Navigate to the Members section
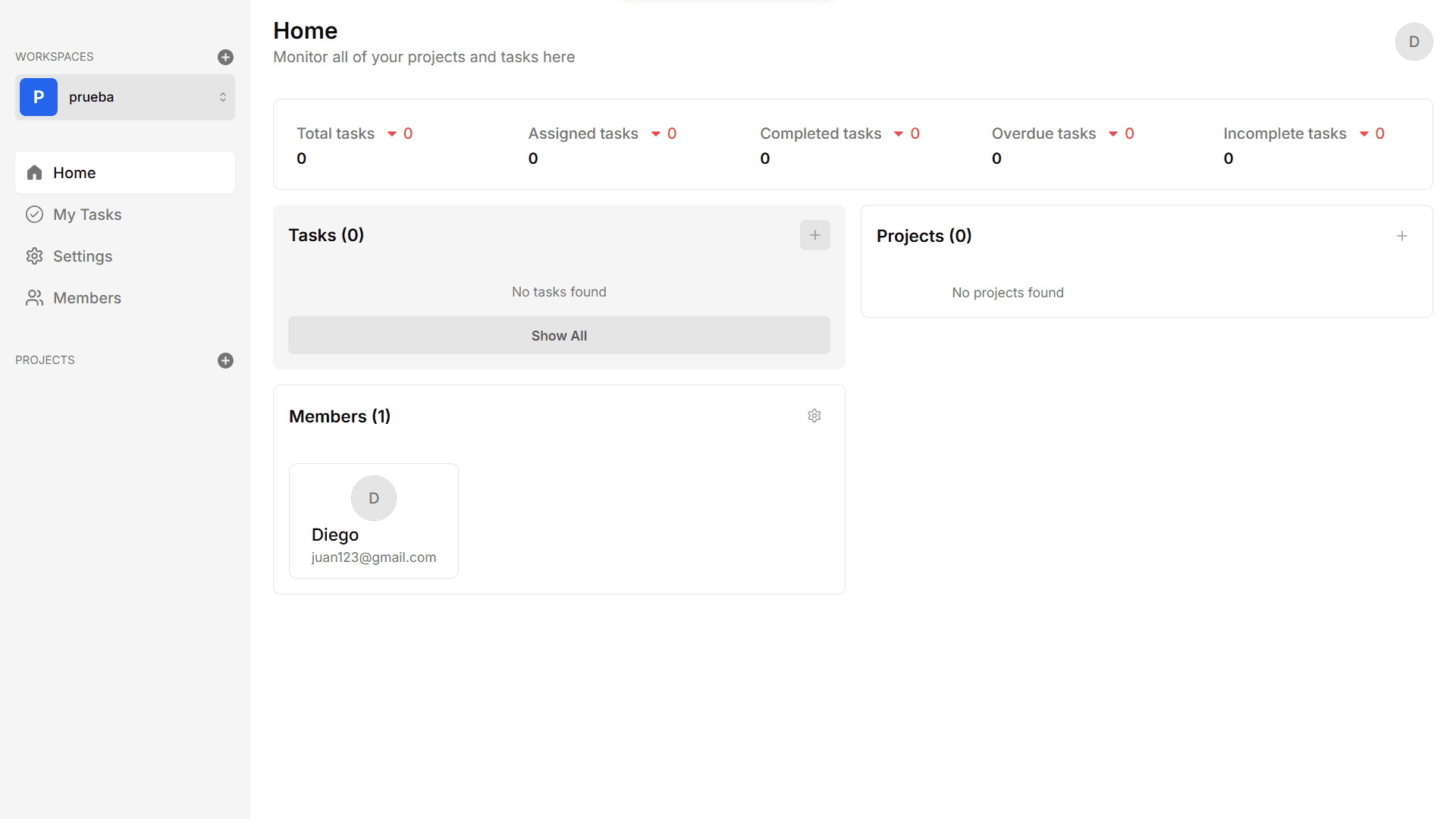Viewport: 1456px width, 819px height. 86,298
